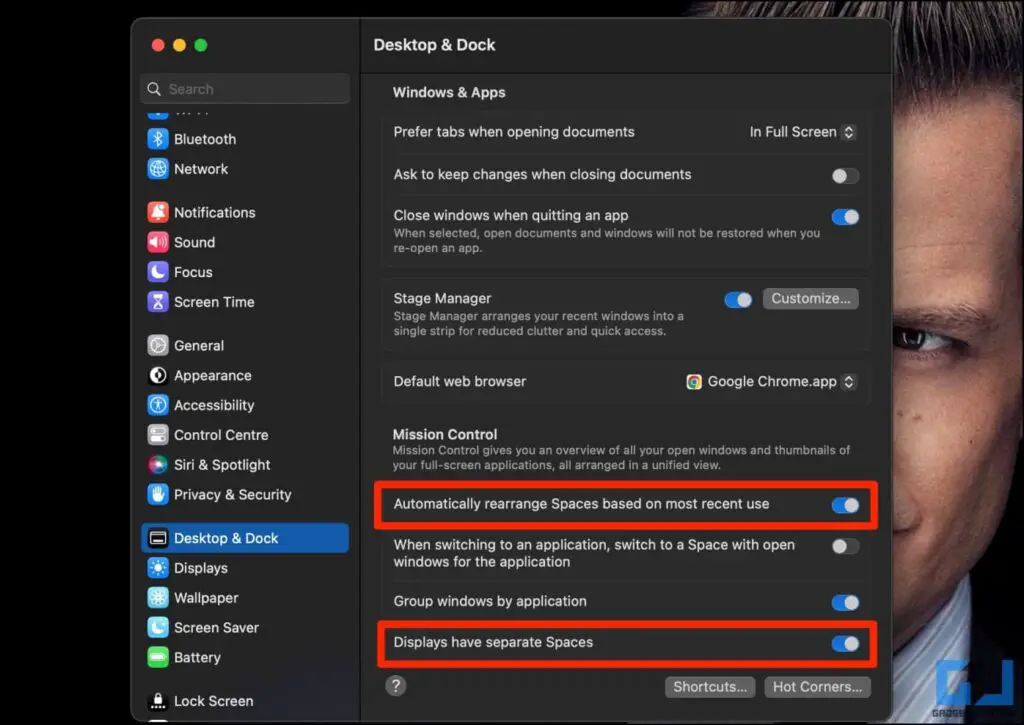
Task: Click the Hot Corners button
Action: click(817, 687)
